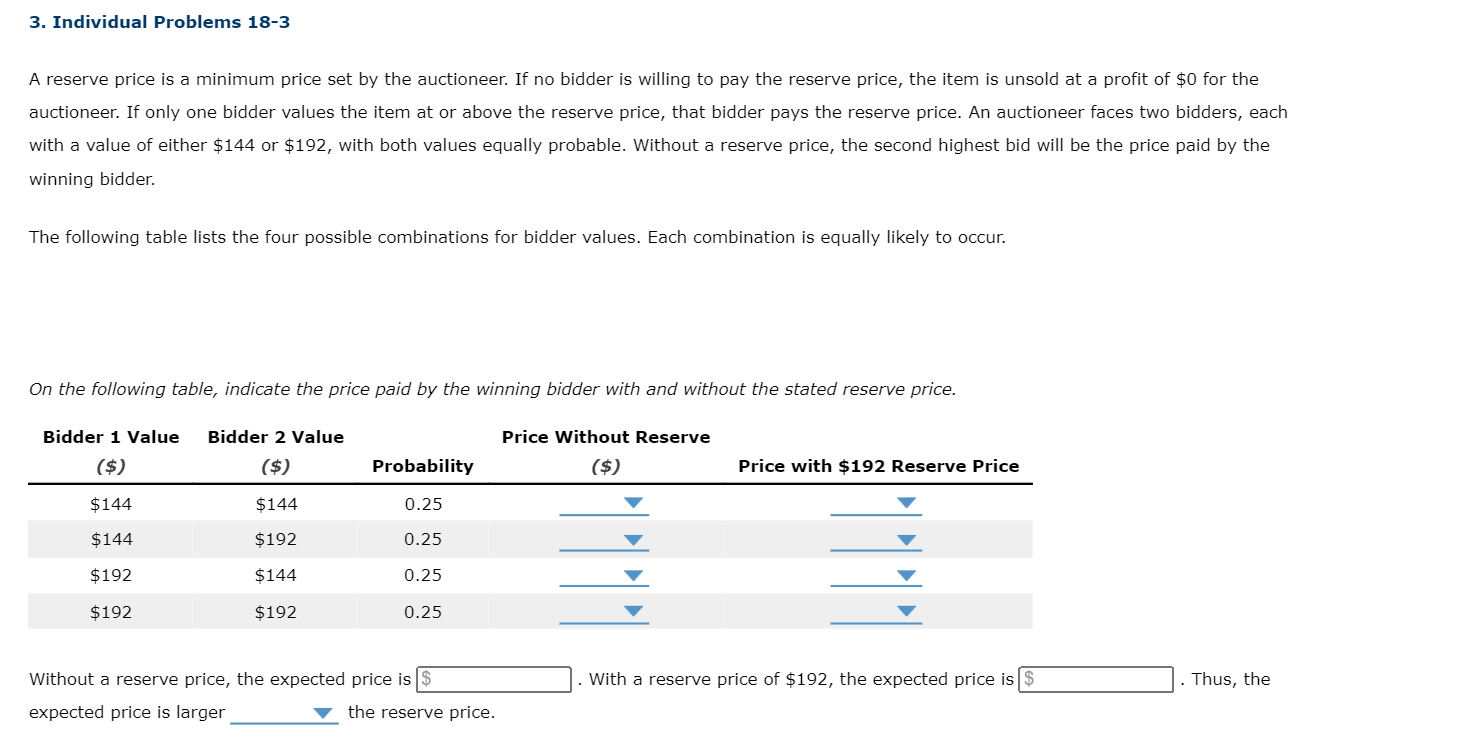Click the Price with $192 Reserve Price header
The width and height of the screenshot is (1458, 739).
pyautogui.click(x=879, y=466)
